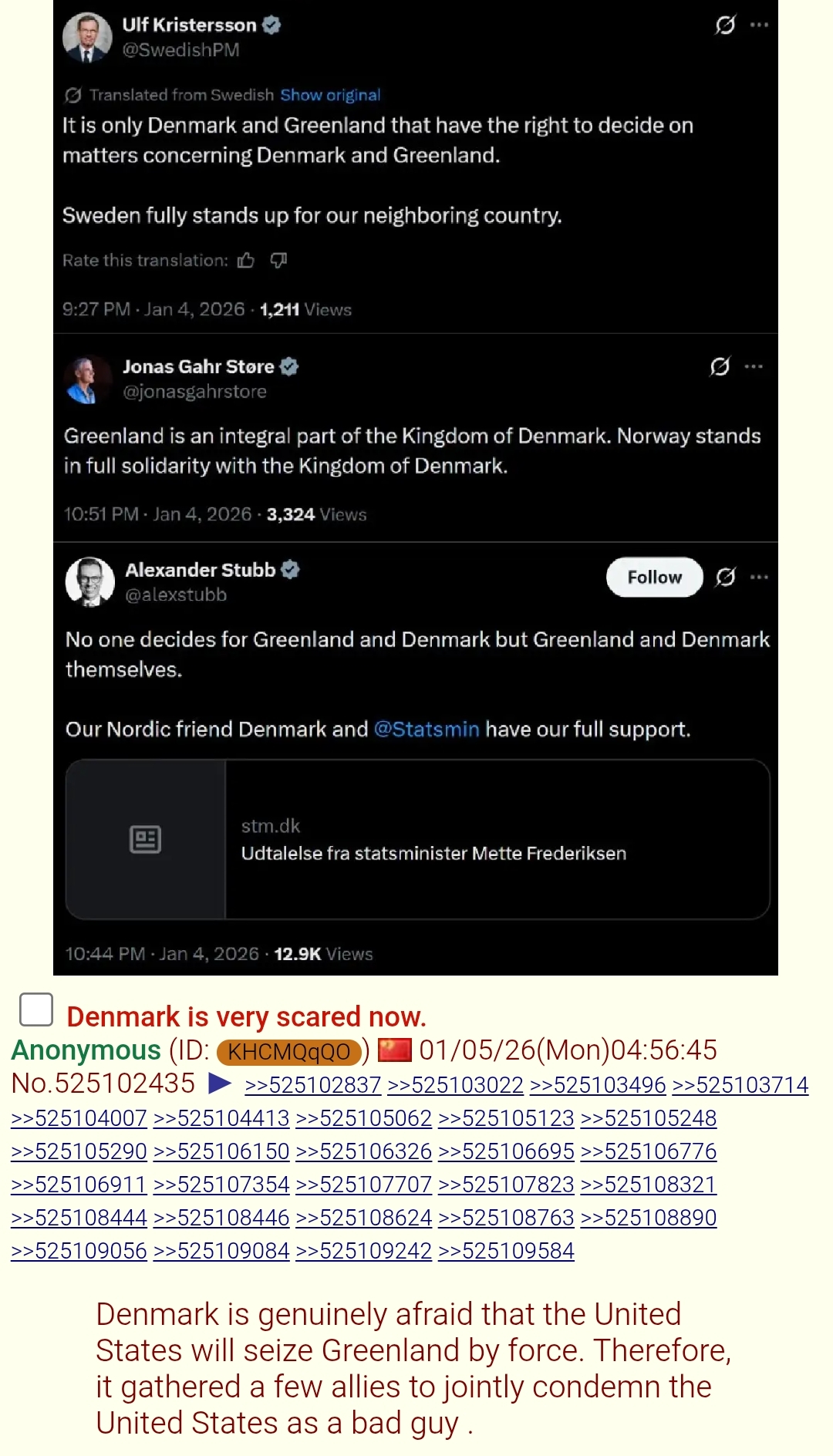
Task: Tick the checkbox next to post 525102435
Action: [x=36, y=1009]
